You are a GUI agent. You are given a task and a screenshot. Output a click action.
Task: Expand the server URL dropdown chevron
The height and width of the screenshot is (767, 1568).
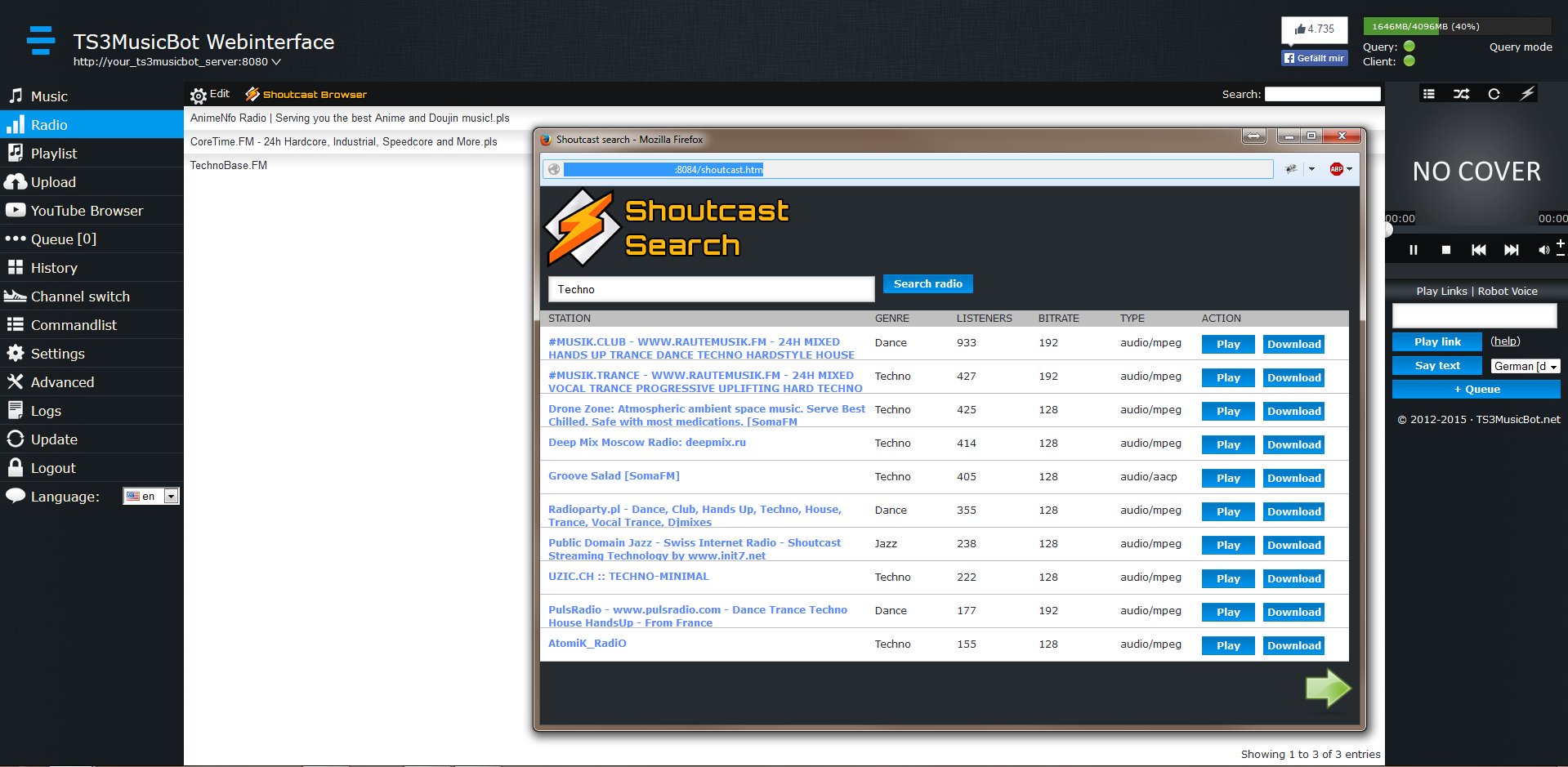(x=276, y=61)
